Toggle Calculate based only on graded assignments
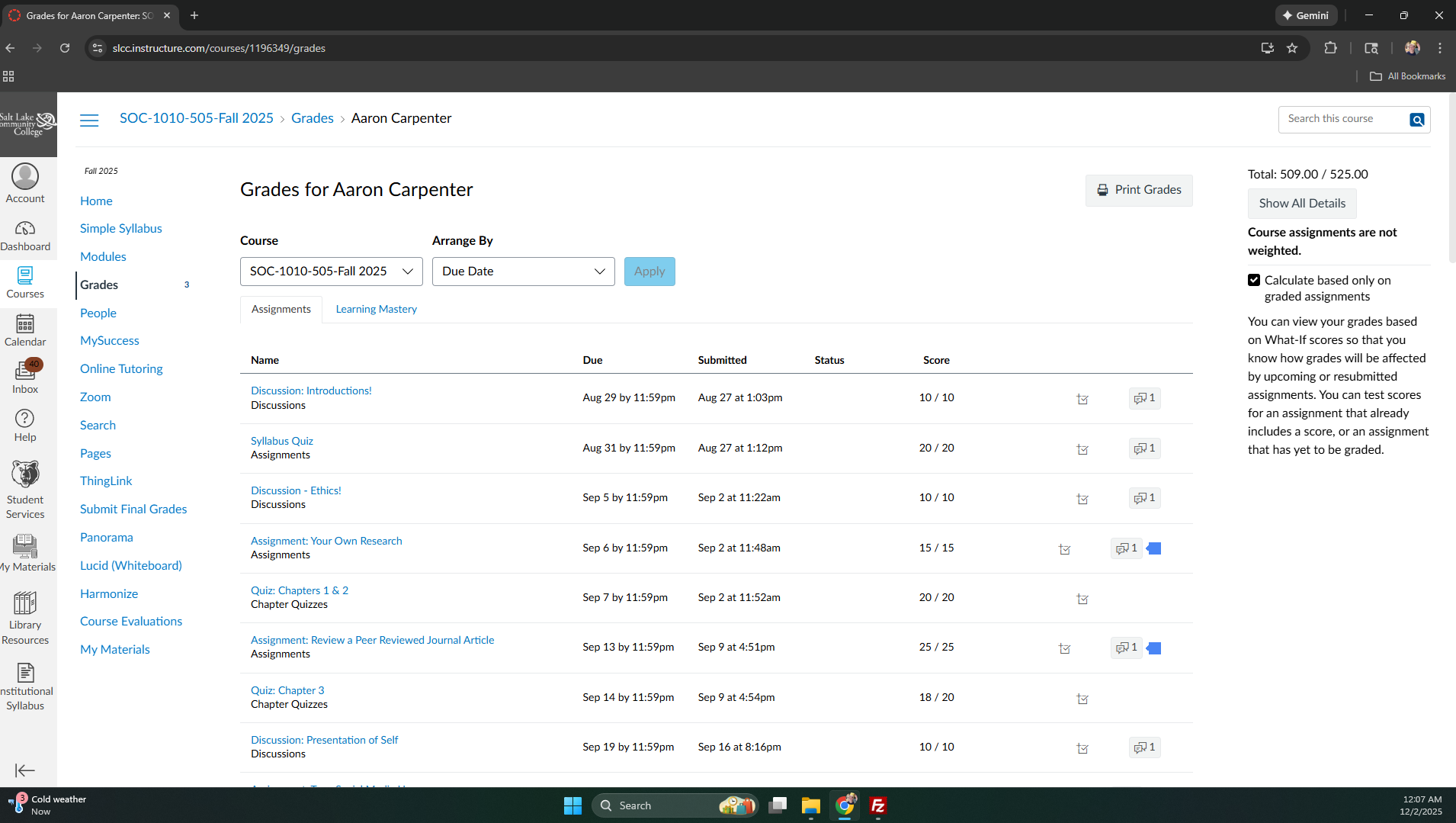 point(1254,281)
